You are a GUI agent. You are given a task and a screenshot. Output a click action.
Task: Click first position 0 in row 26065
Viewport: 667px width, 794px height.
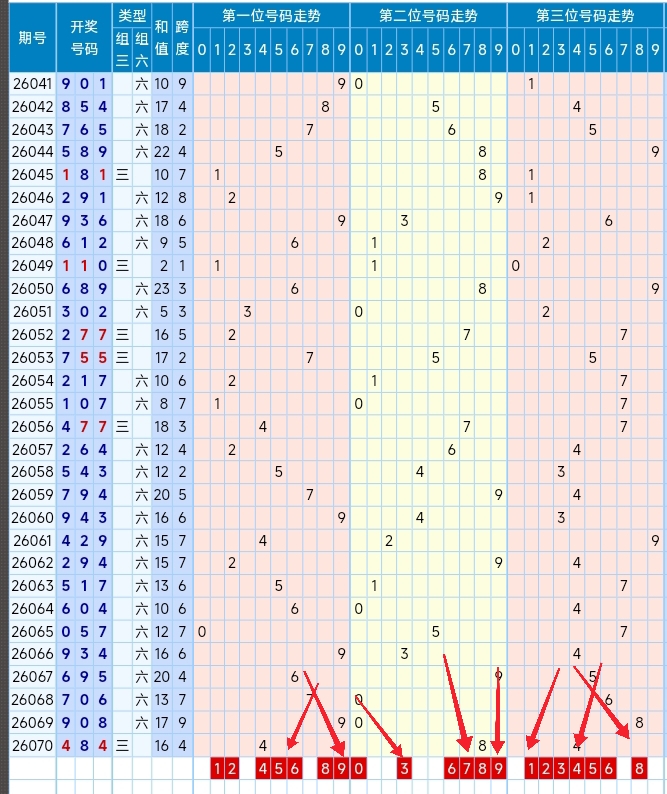pos(202,631)
